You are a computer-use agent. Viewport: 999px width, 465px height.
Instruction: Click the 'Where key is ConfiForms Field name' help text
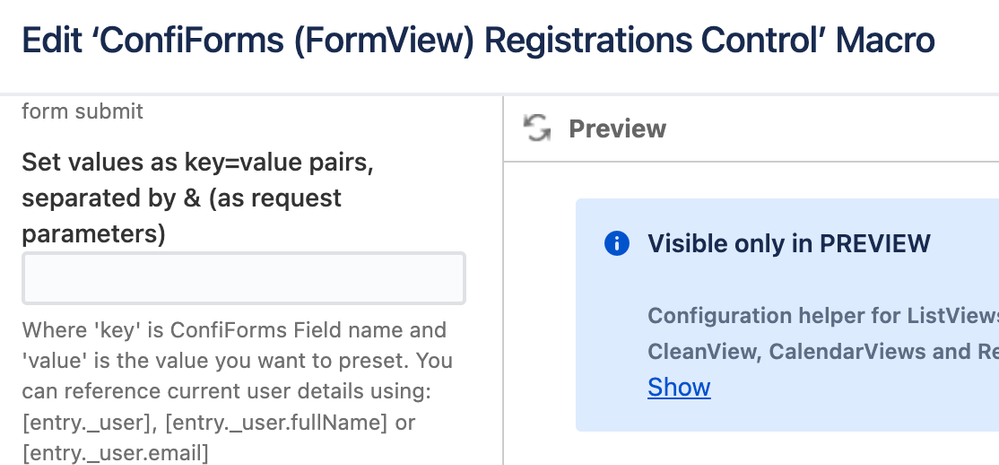coord(234,330)
